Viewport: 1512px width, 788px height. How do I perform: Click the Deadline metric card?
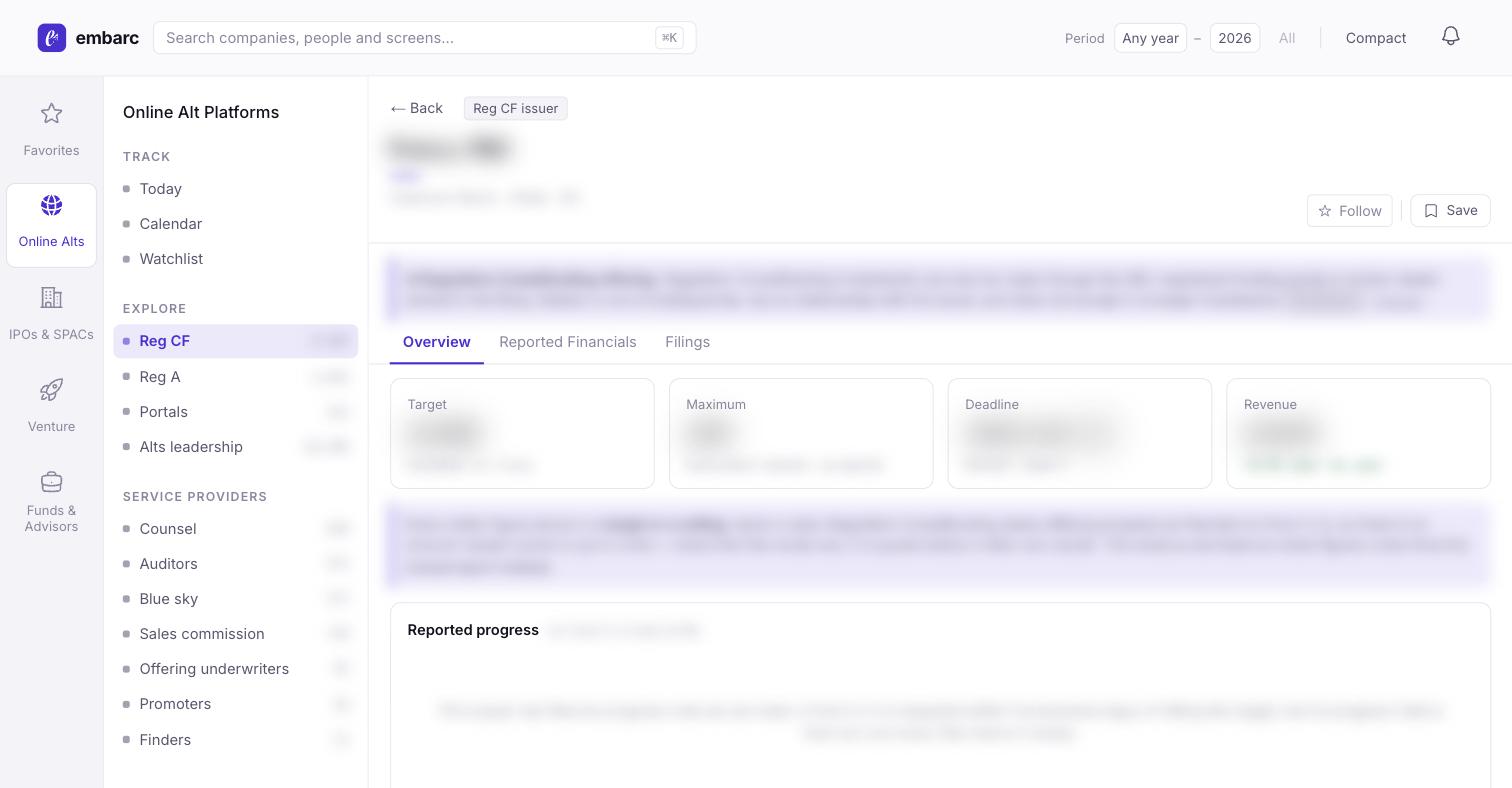pyautogui.click(x=1080, y=434)
